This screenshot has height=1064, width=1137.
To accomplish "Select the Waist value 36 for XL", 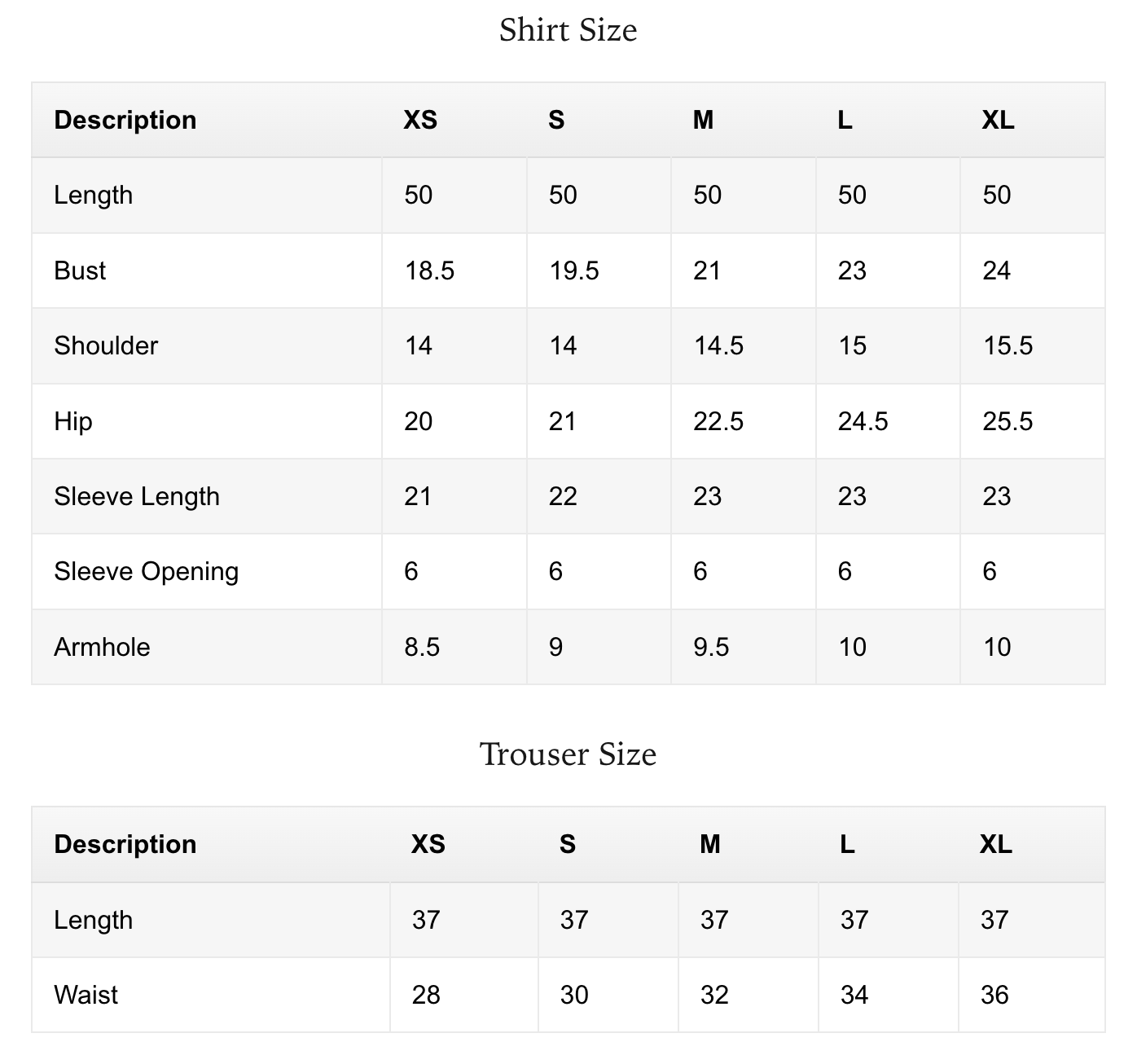I will click(994, 995).
